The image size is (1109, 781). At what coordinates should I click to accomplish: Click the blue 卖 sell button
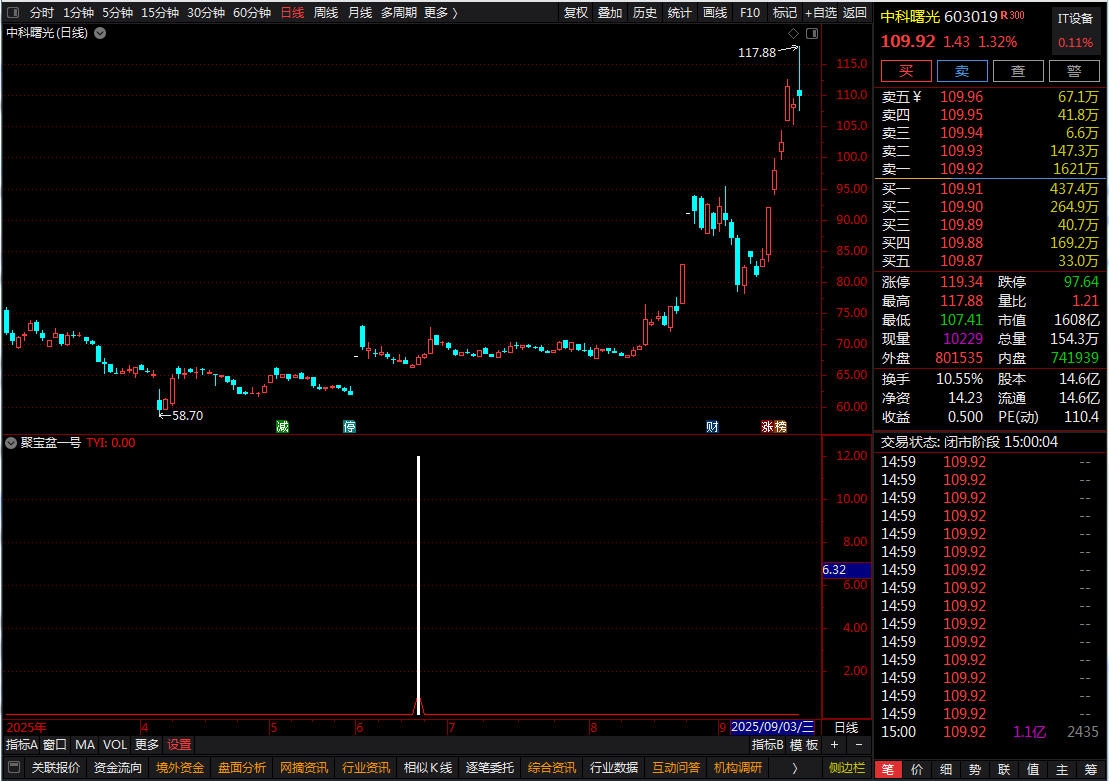pyautogui.click(x=962, y=71)
